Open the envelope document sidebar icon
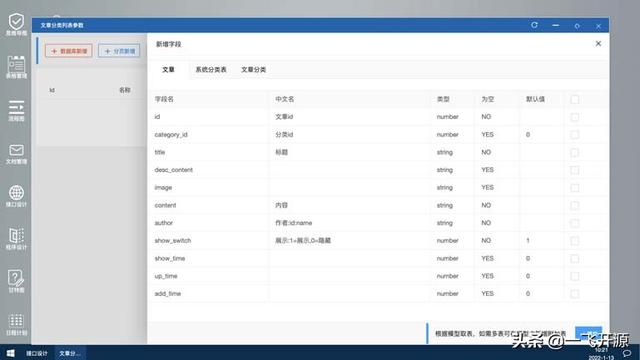The width and height of the screenshot is (640, 360). tap(16, 150)
